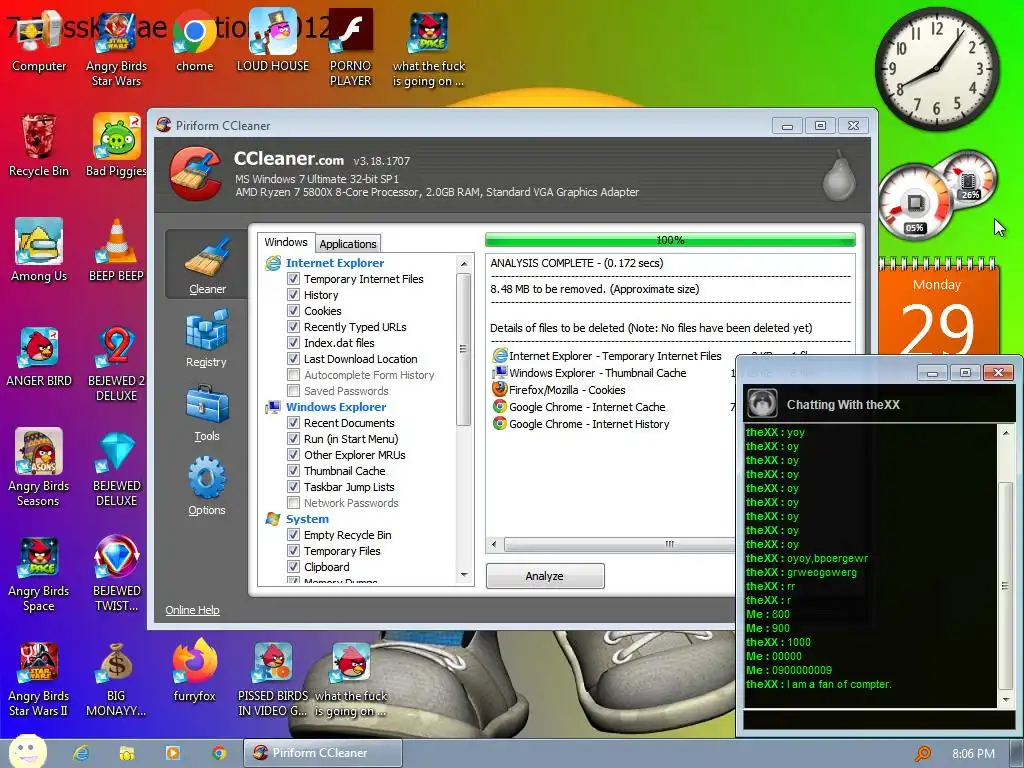Image resolution: width=1024 pixels, height=768 pixels.
Task: Click up arrow of cleaner list scrollbar
Action: (x=464, y=264)
